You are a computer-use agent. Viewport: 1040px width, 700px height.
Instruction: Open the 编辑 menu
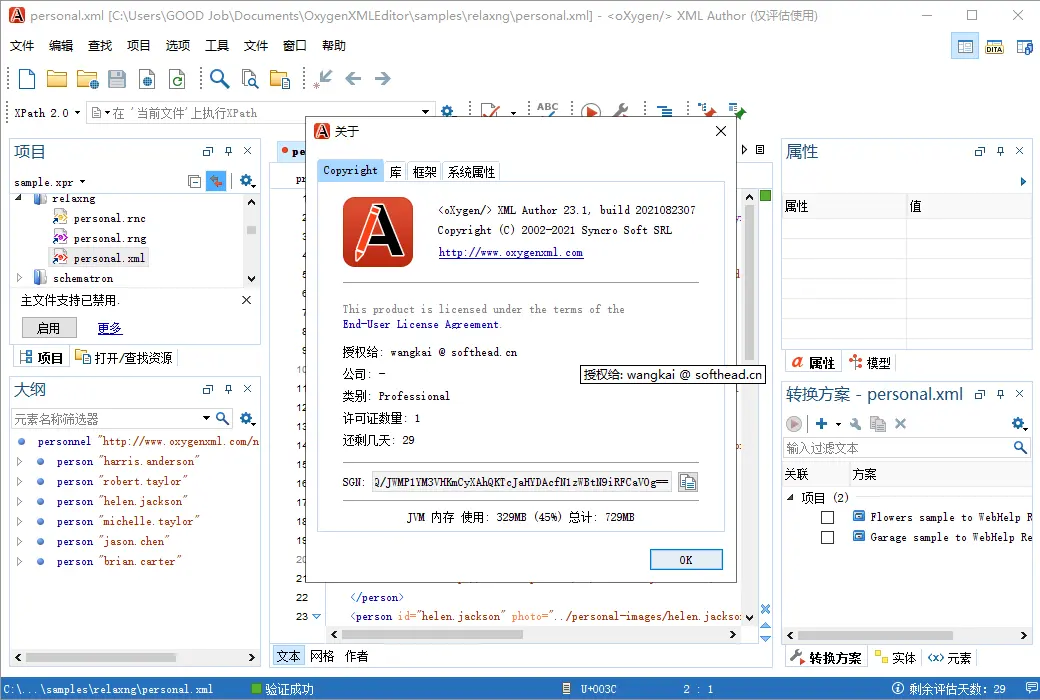tap(60, 46)
